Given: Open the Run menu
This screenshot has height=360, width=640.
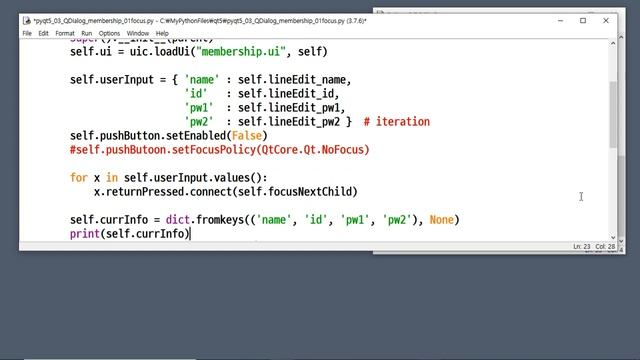Looking at the screenshot, I should [87, 33].
